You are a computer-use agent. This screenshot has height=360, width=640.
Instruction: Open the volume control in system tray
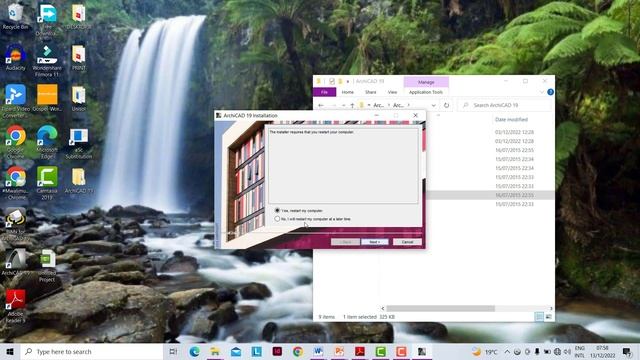point(567,351)
